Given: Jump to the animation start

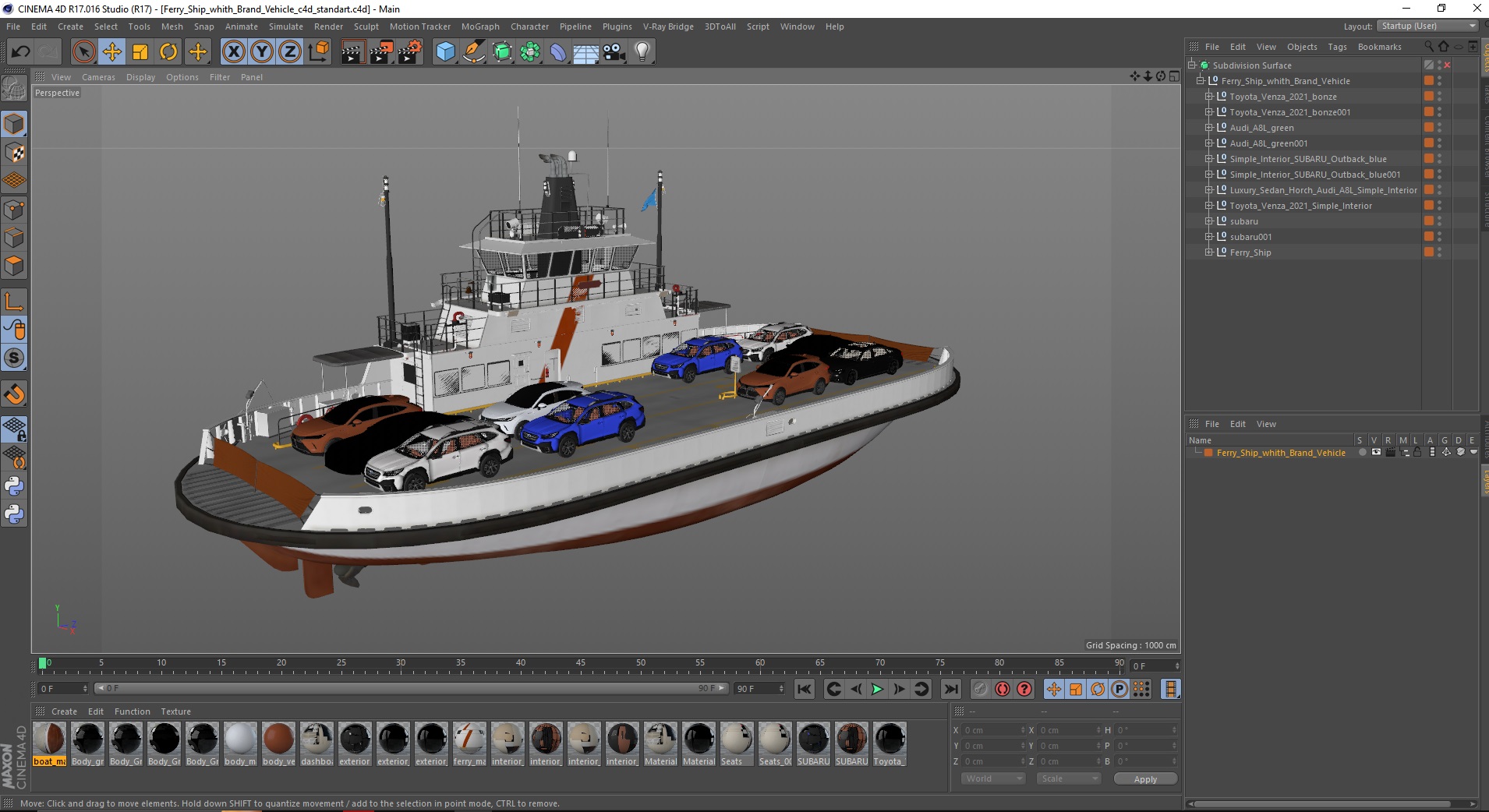Looking at the screenshot, I should tap(805, 689).
